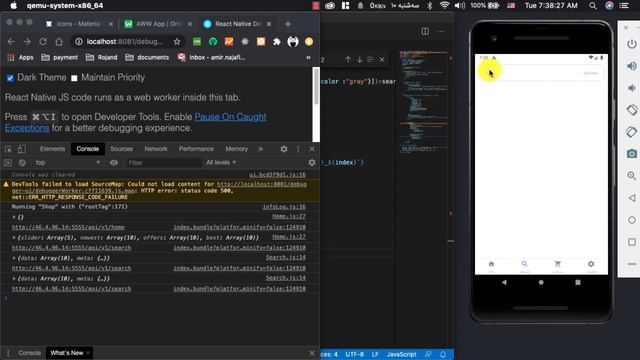Bookmark this page with the star icon
Image resolution: width=640 pixels, height=360 pixels.
coord(177,42)
